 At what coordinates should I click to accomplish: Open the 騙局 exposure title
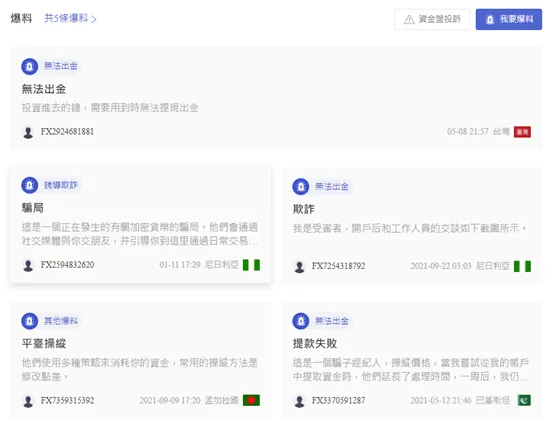[33, 208]
